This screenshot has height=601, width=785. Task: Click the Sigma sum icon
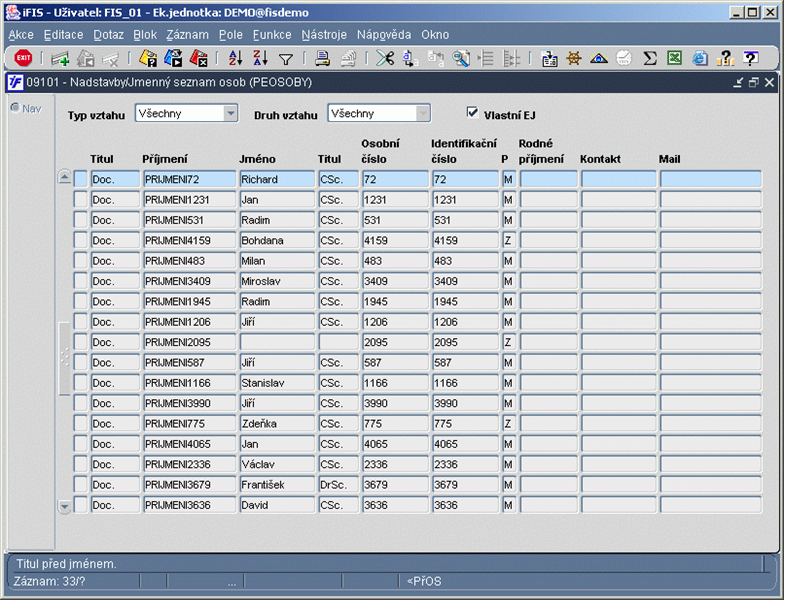point(649,59)
